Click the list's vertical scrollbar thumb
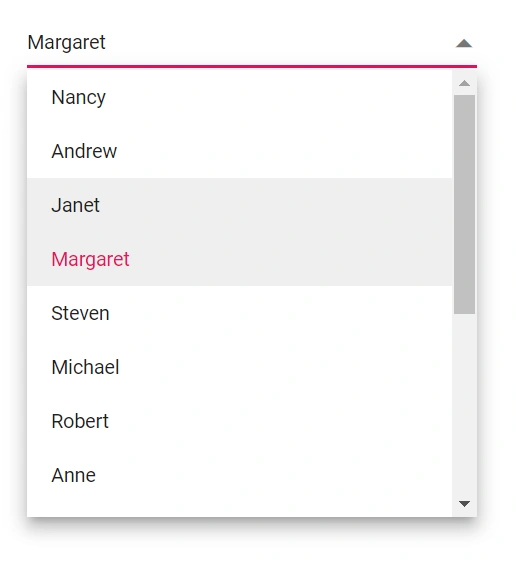 click(464, 205)
